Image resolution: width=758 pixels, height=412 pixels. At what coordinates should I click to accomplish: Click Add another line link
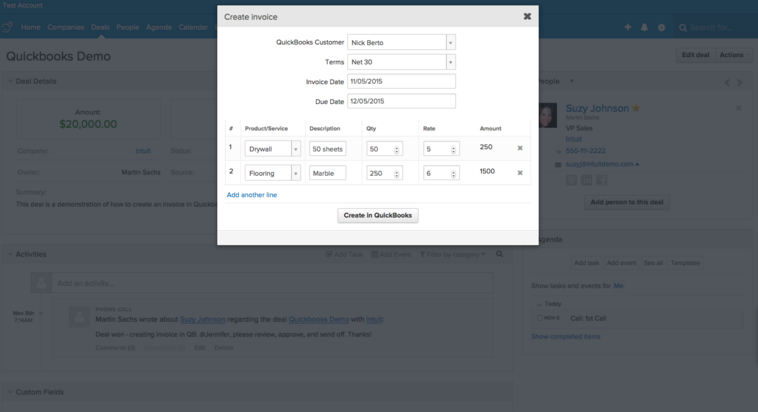click(x=252, y=195)
